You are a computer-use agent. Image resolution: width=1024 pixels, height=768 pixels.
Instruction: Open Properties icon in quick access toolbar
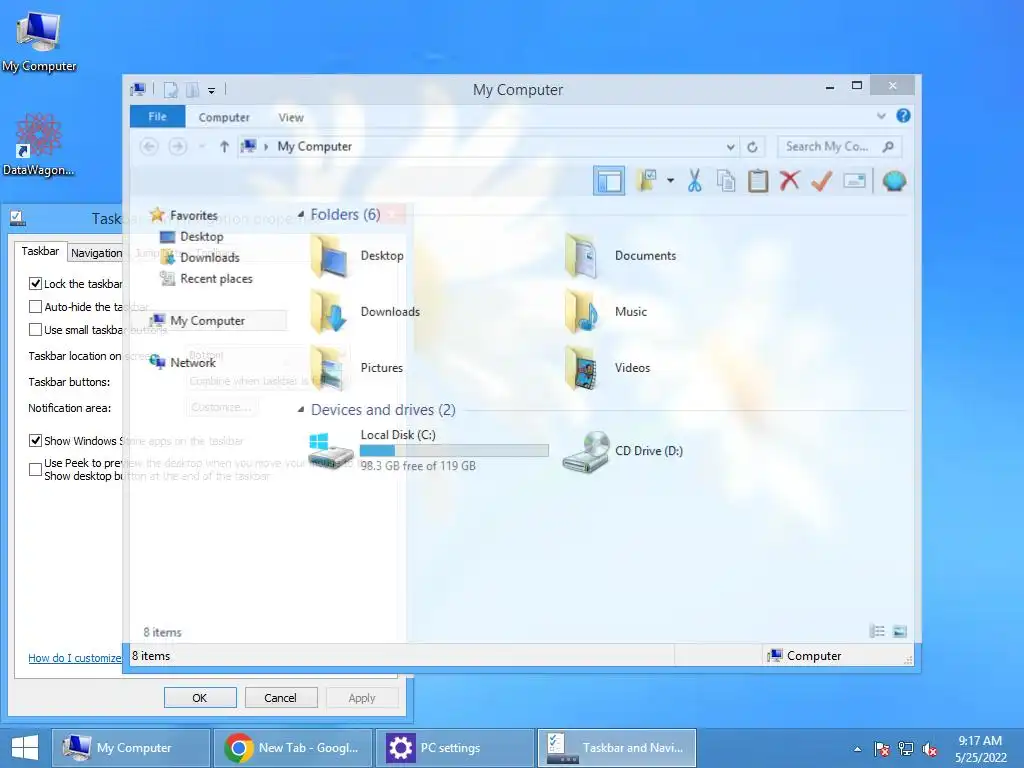pyautogui.click(x=170, y=90)
